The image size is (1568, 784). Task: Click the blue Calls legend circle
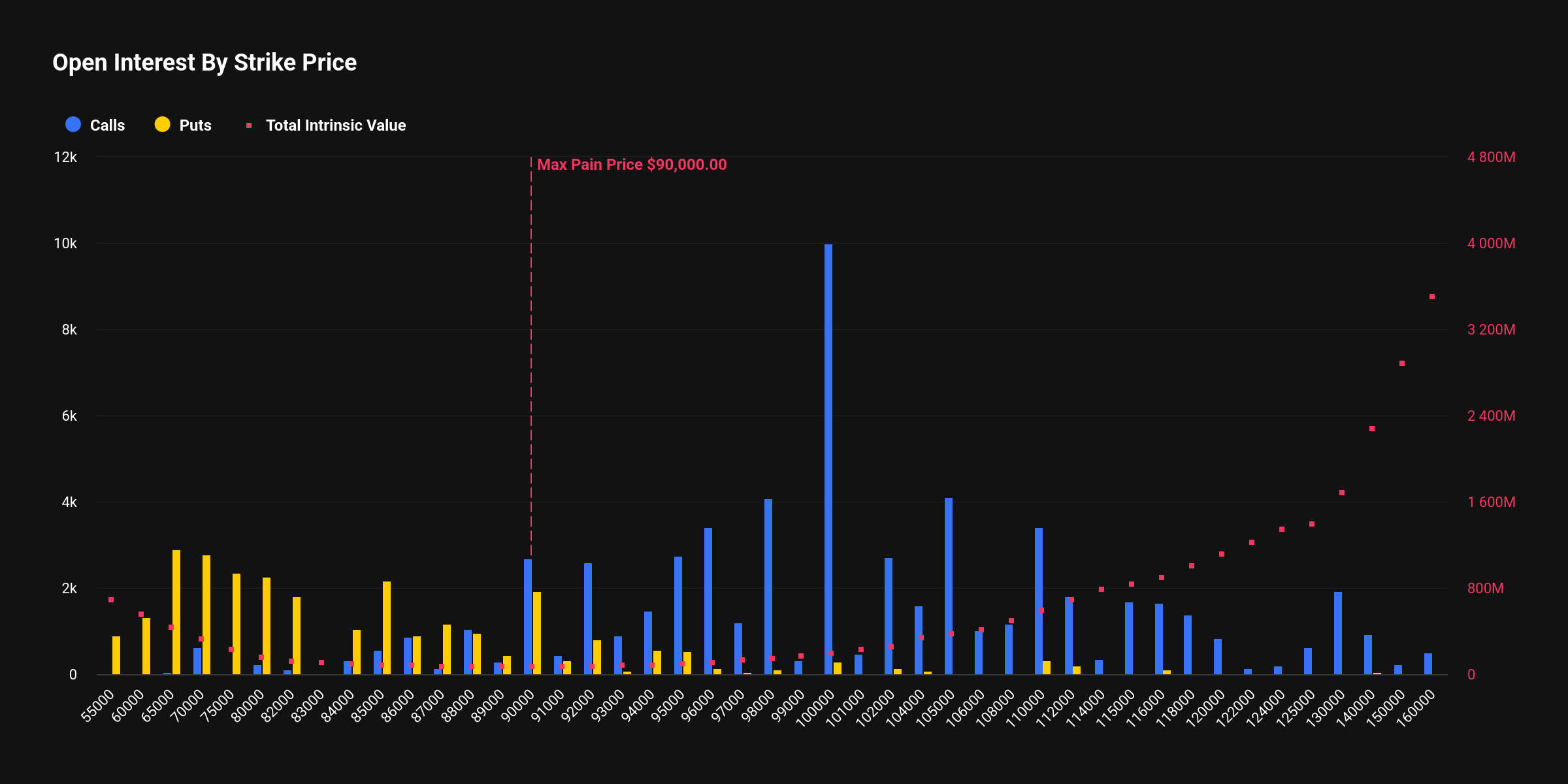73,125
